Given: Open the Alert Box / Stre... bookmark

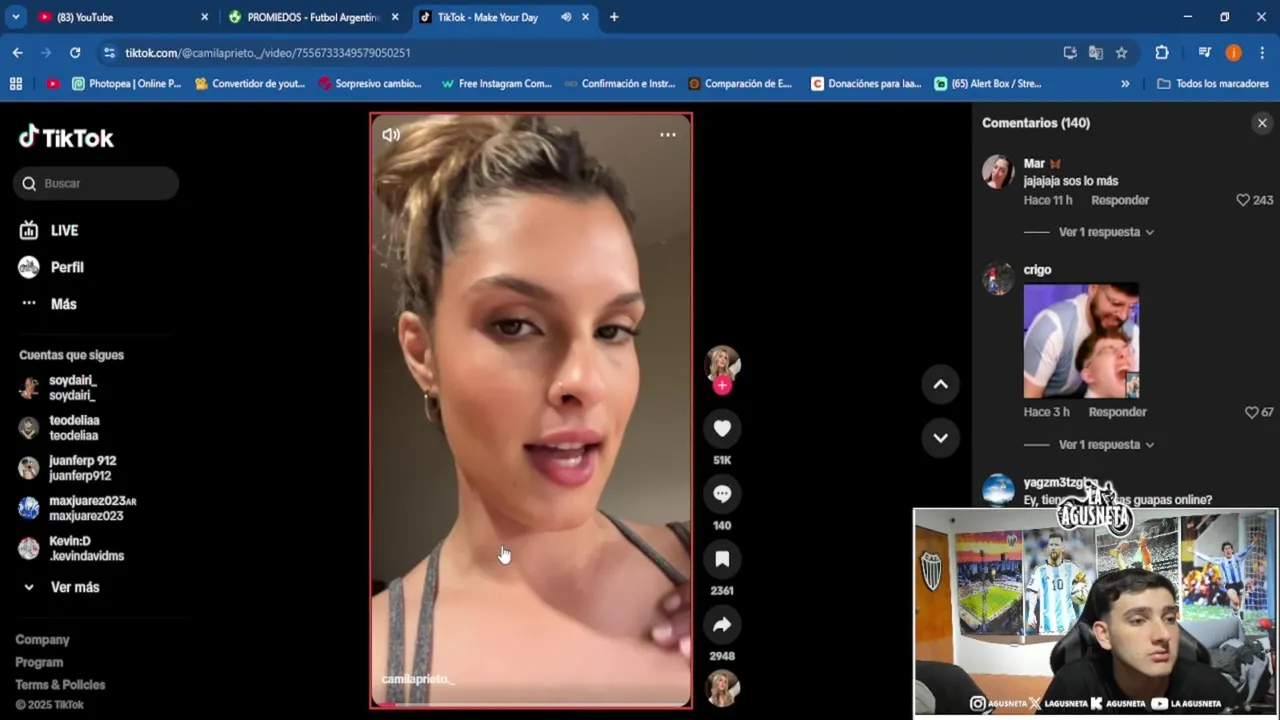Looking at the screenshot, I should pyautogui.click(x=988, y=84).
